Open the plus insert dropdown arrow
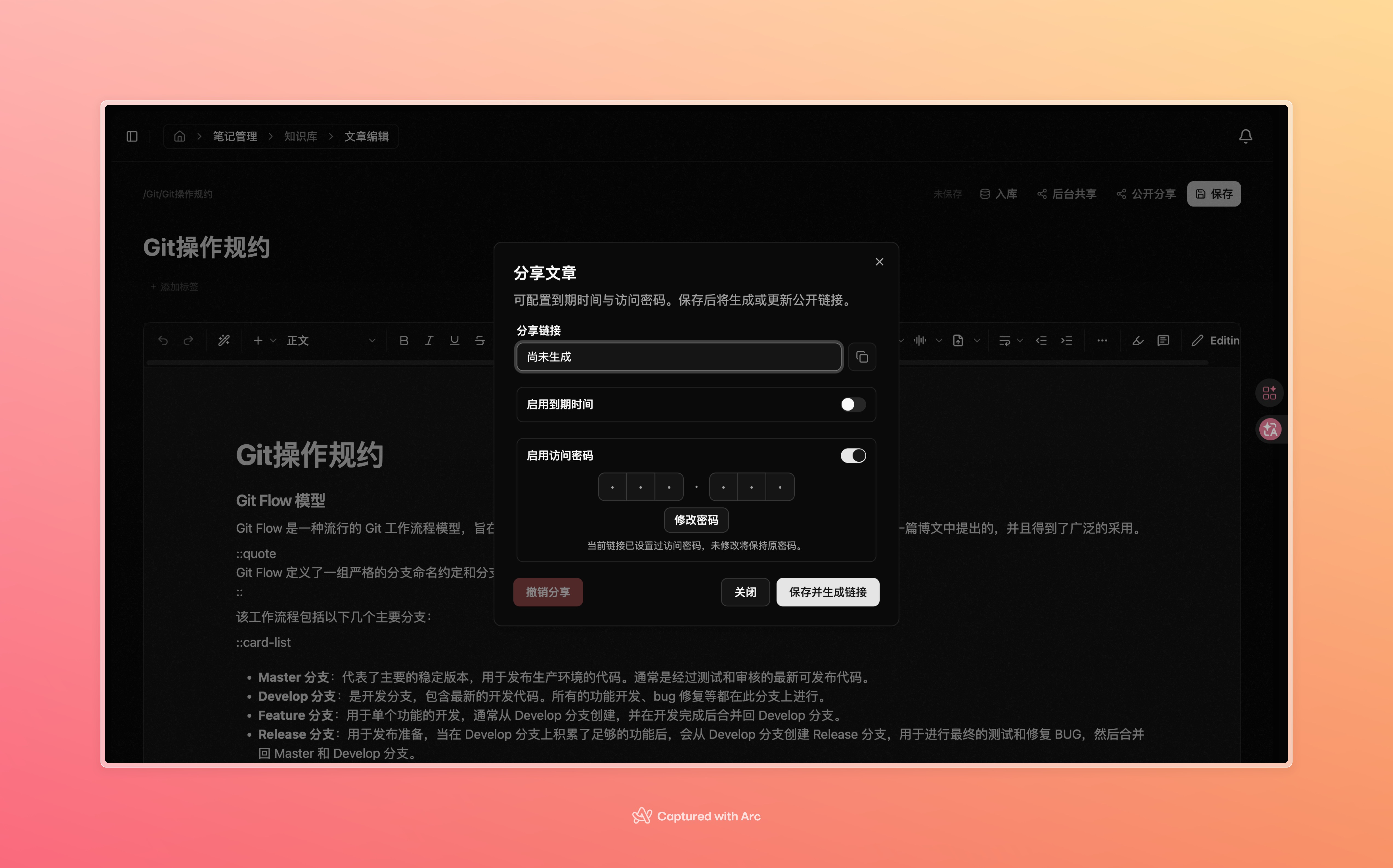The width and height of the screenshot is (1393, 868). 273,340
